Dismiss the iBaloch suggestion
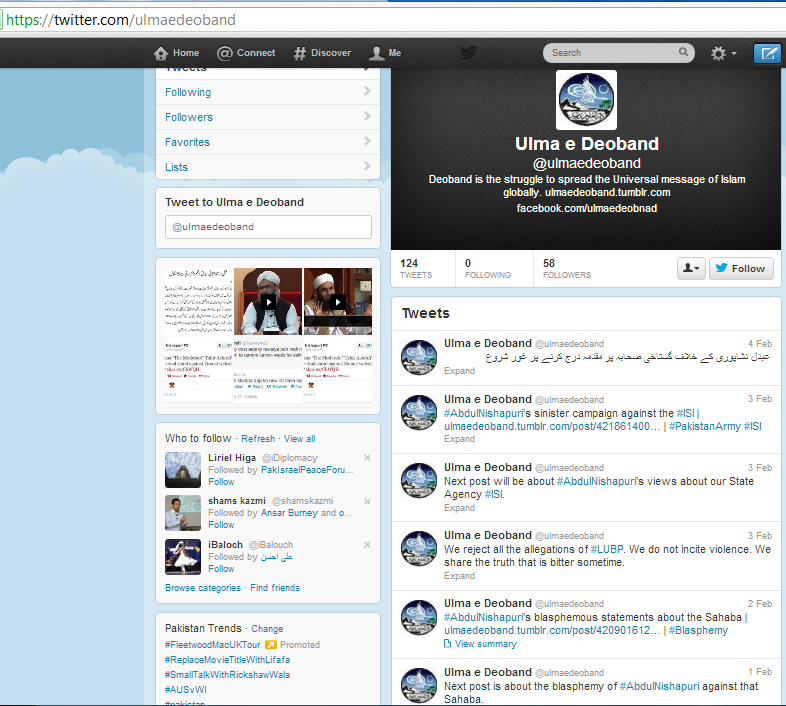This screenshot has width=786, height=706. pyautogui.click(x=367, y=545)
